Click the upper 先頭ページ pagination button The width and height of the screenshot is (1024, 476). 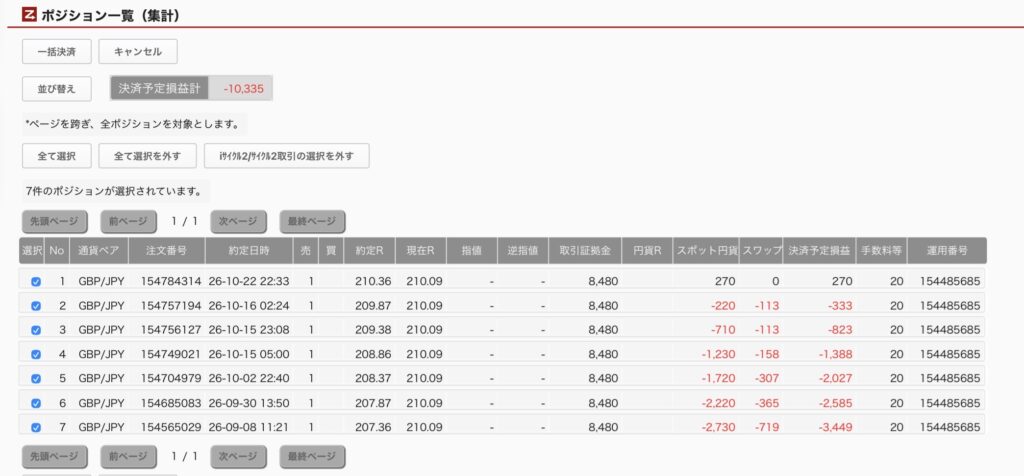pos(55,221)
